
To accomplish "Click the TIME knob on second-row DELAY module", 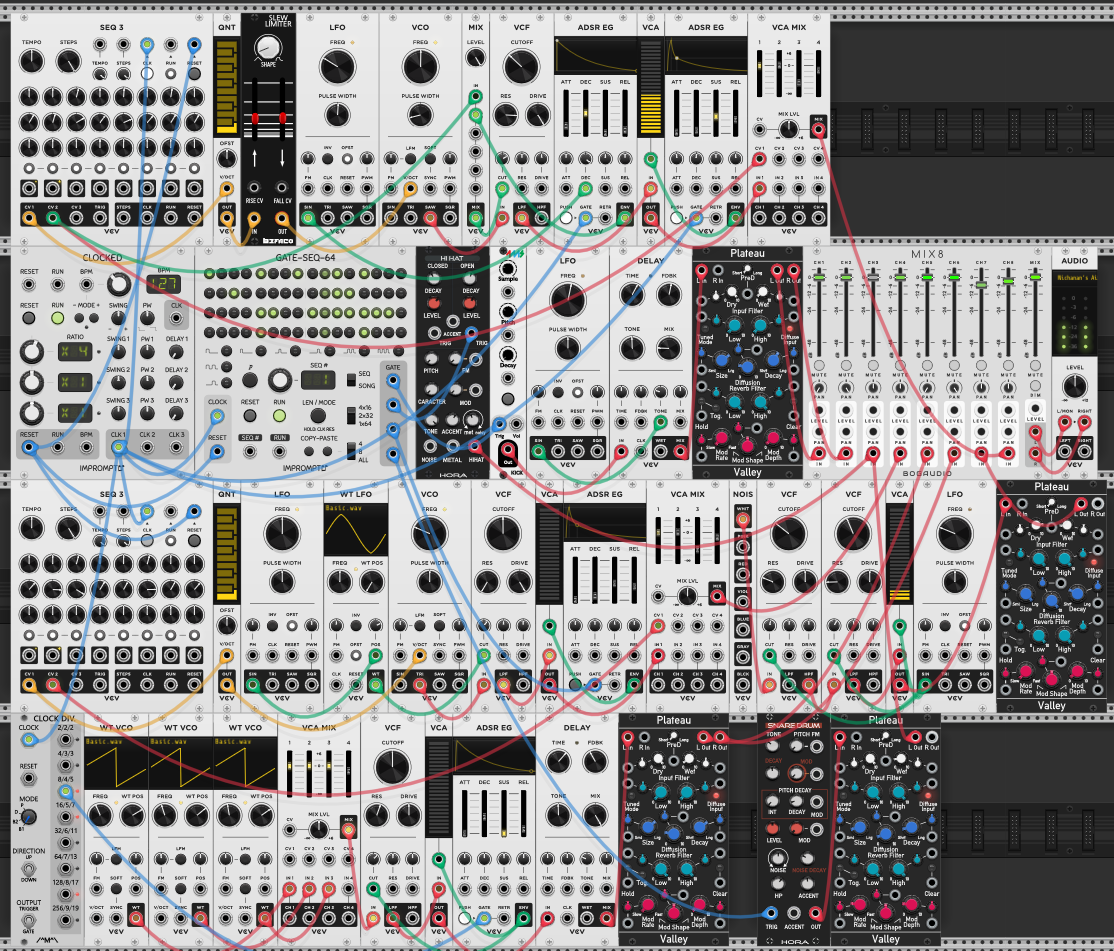I will 632,295.
